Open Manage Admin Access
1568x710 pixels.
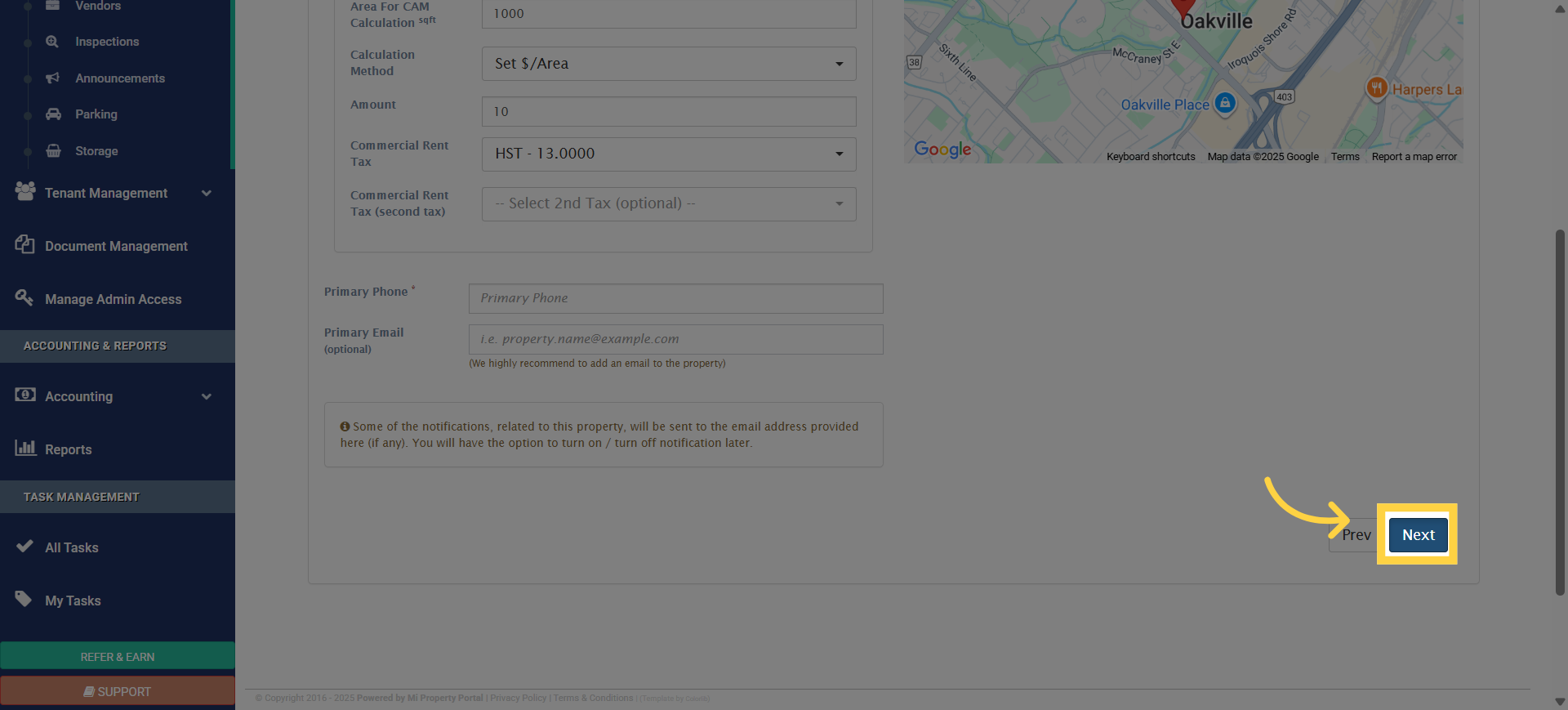pos(114,299)
